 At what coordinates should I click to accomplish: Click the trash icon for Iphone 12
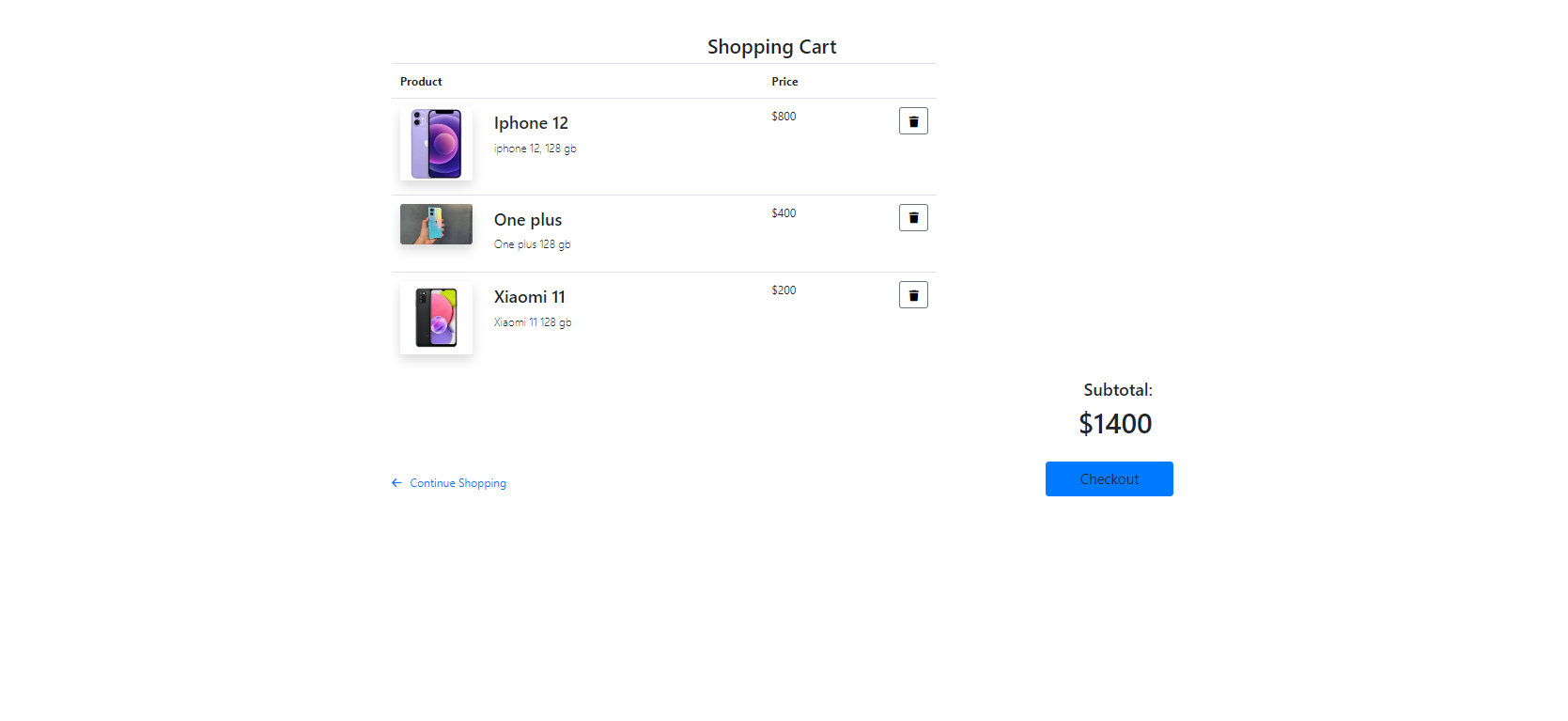coord(912,120)
